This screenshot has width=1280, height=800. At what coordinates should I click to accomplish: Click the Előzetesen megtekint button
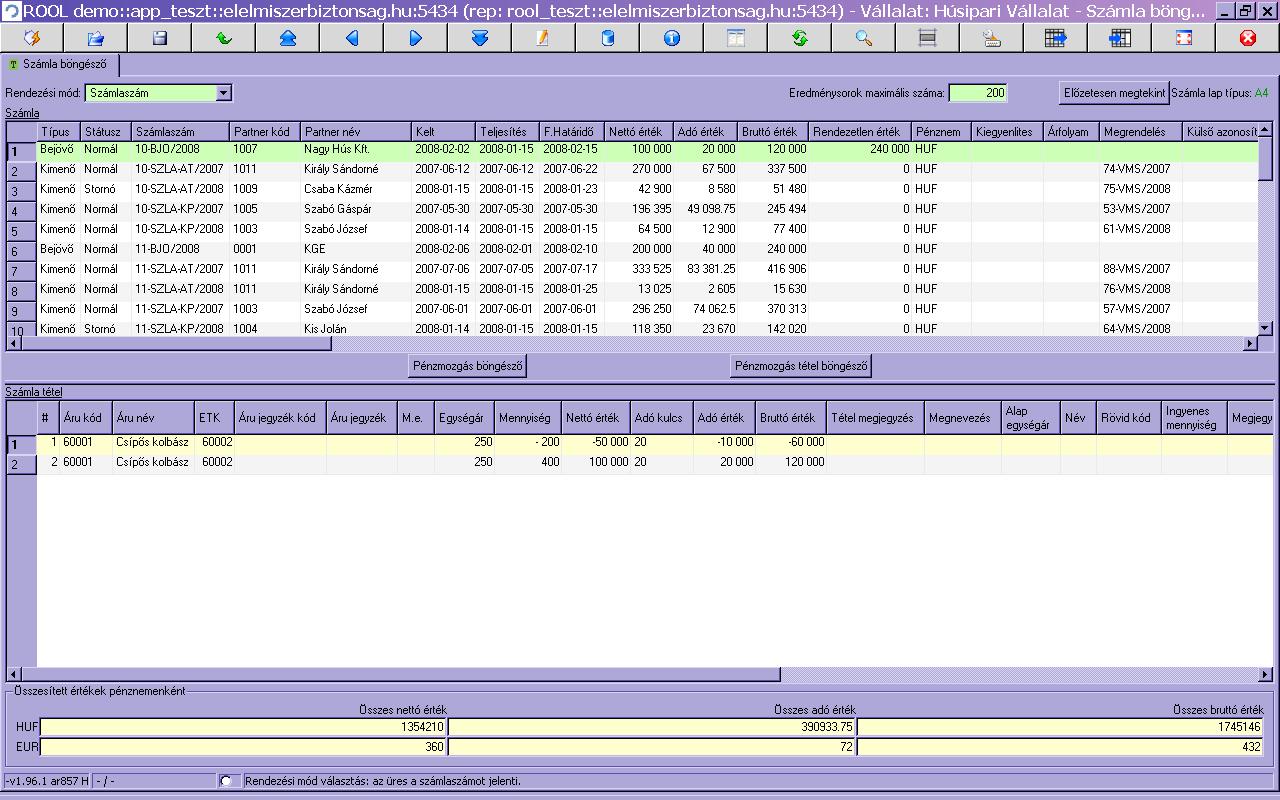click(1114, 93)
